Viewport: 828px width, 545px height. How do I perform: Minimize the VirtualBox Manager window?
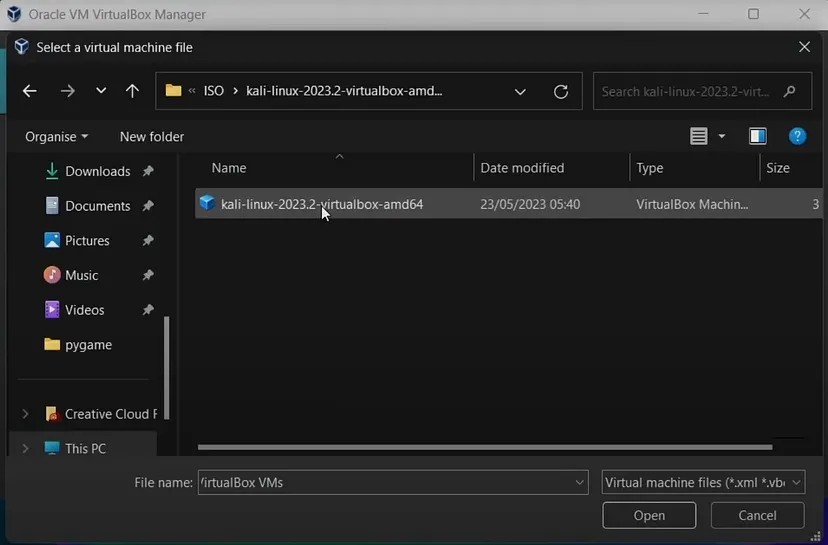(x=703, y=14)
